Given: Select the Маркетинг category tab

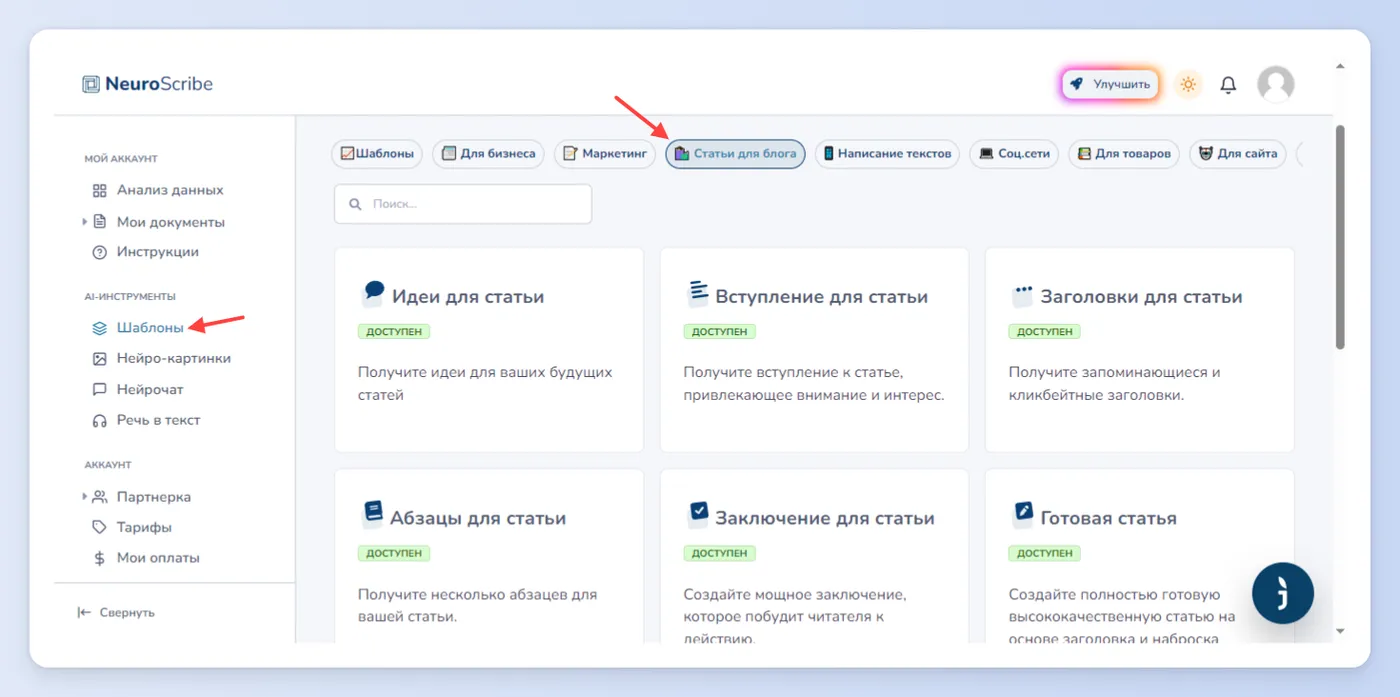Looking at the screenshot, I should 605,154.
